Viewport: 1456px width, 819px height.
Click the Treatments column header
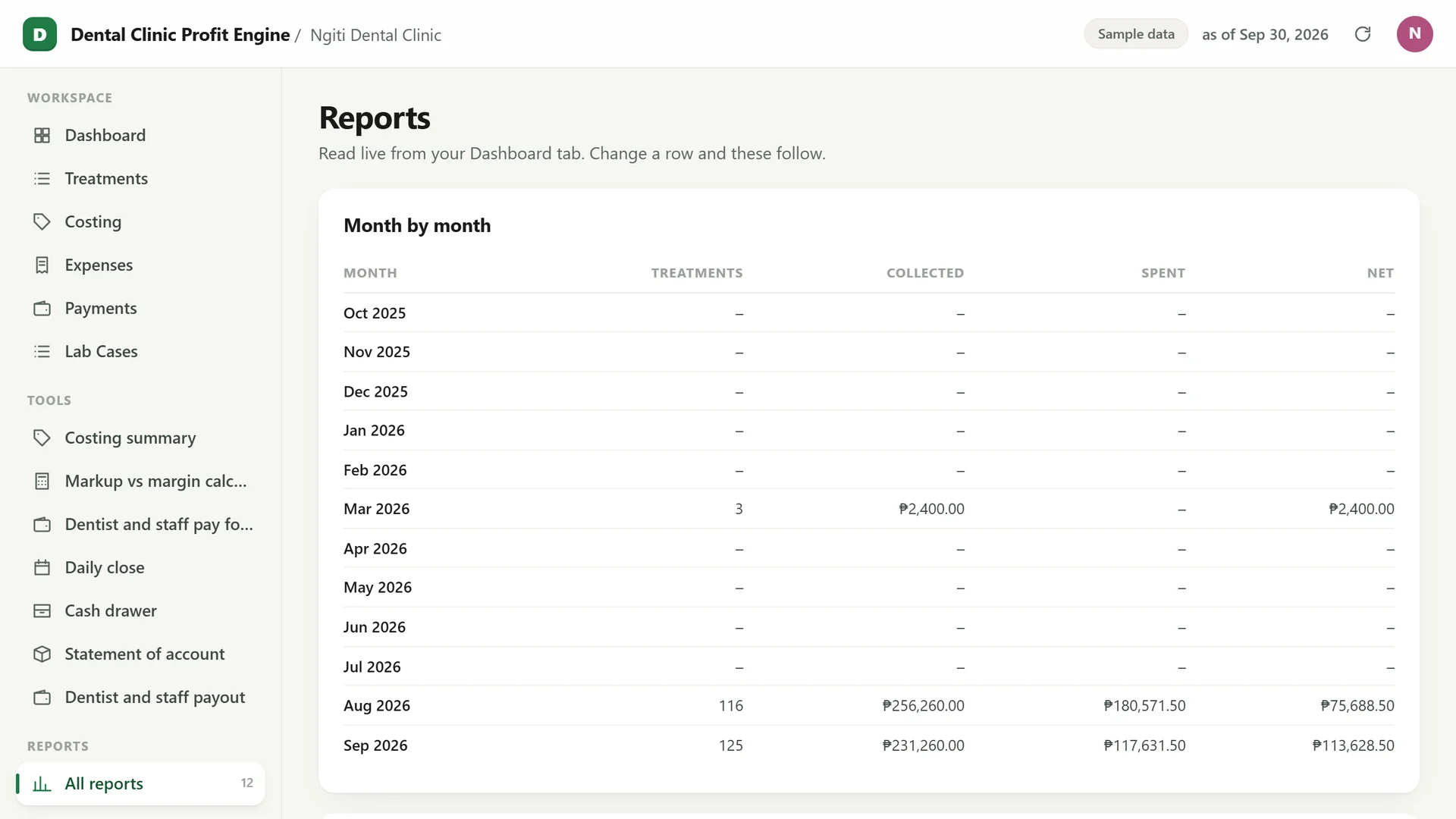pos(697,273)
